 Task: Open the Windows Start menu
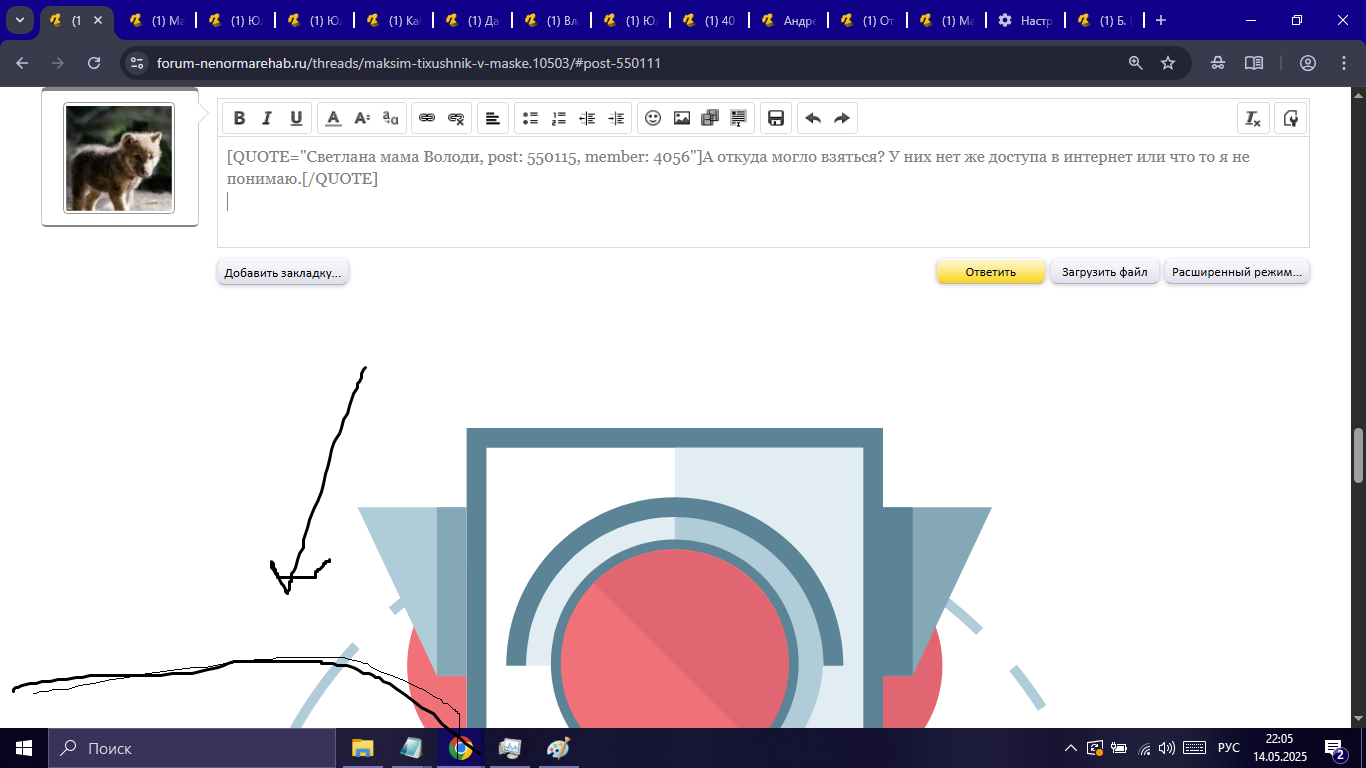click(x=24, y=748)
